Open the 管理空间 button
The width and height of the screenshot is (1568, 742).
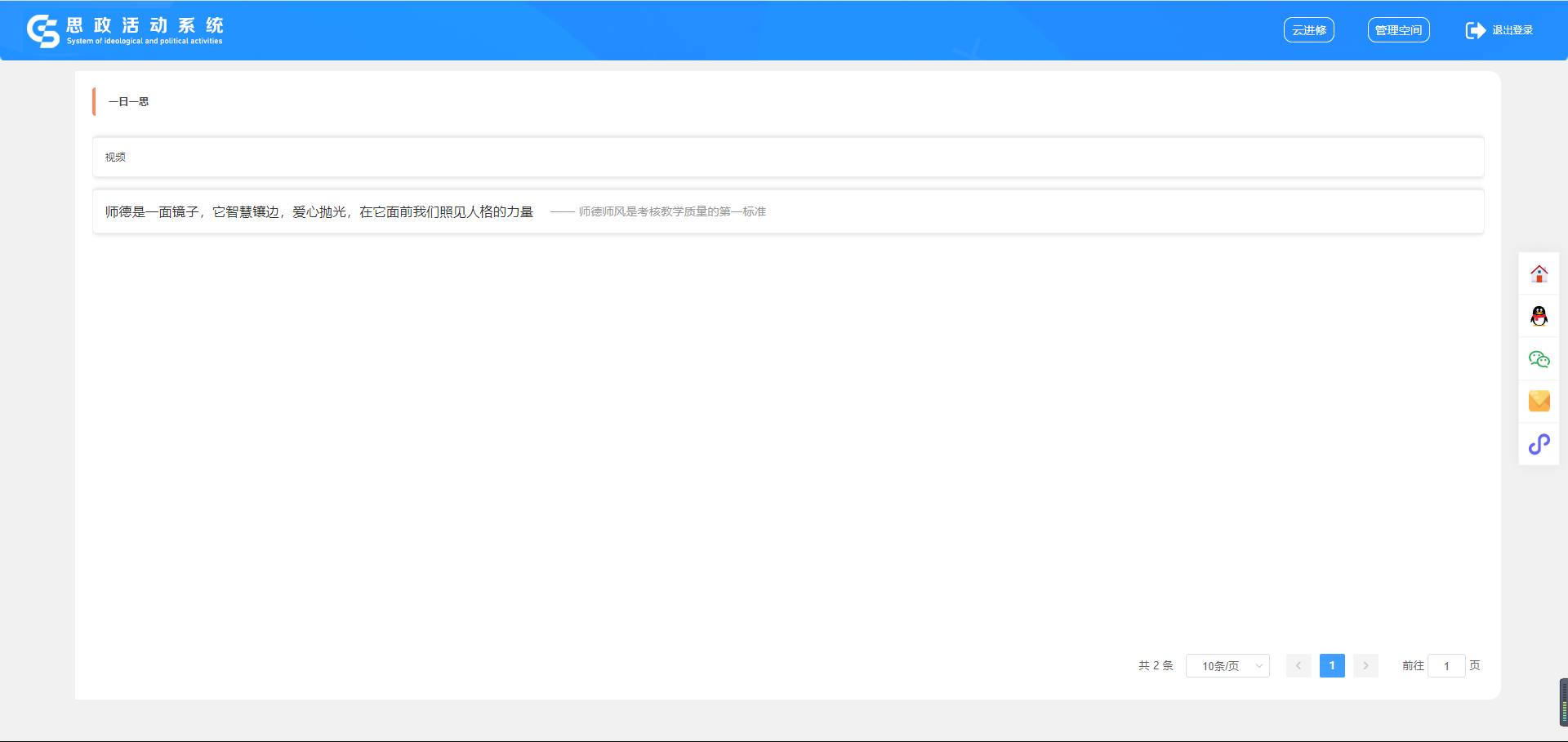pos(1398,30)
